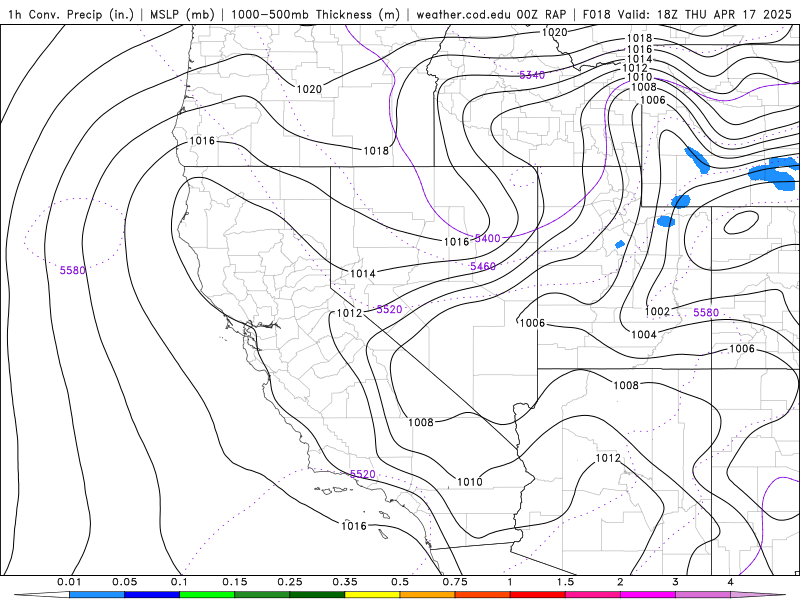The image size is (800, 600).
Task: Click the legend value 4
Action: (x=731, y=582)
